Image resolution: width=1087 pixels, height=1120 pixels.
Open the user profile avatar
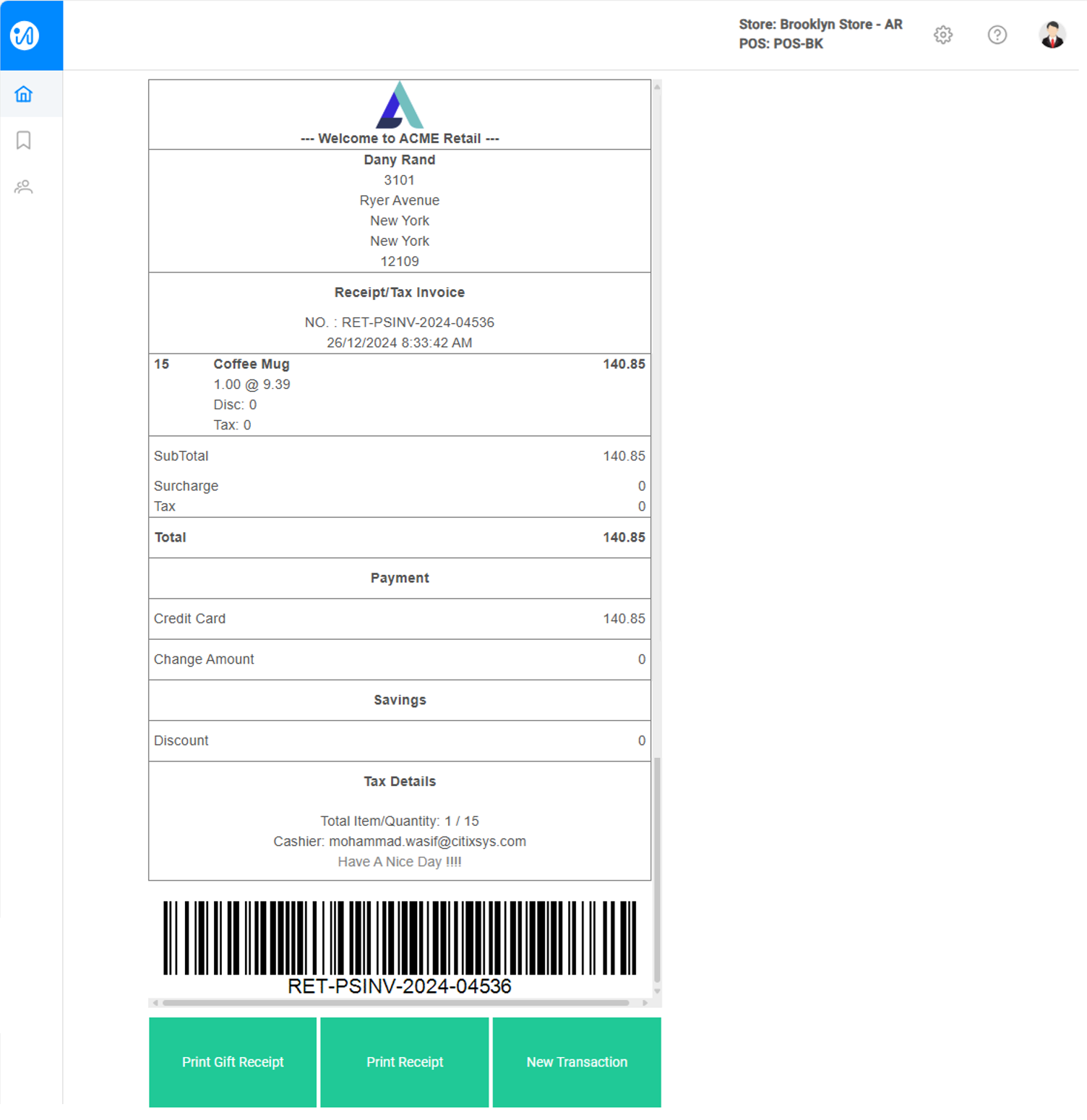[1052, 34]
